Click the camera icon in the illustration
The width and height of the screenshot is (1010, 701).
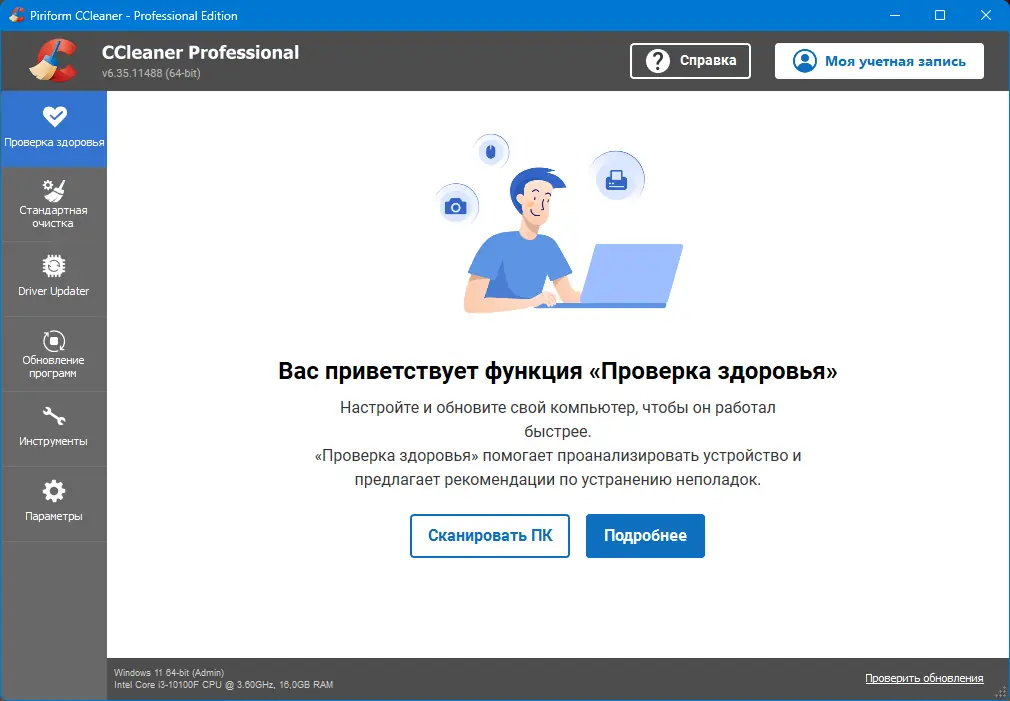pos(458,205)
